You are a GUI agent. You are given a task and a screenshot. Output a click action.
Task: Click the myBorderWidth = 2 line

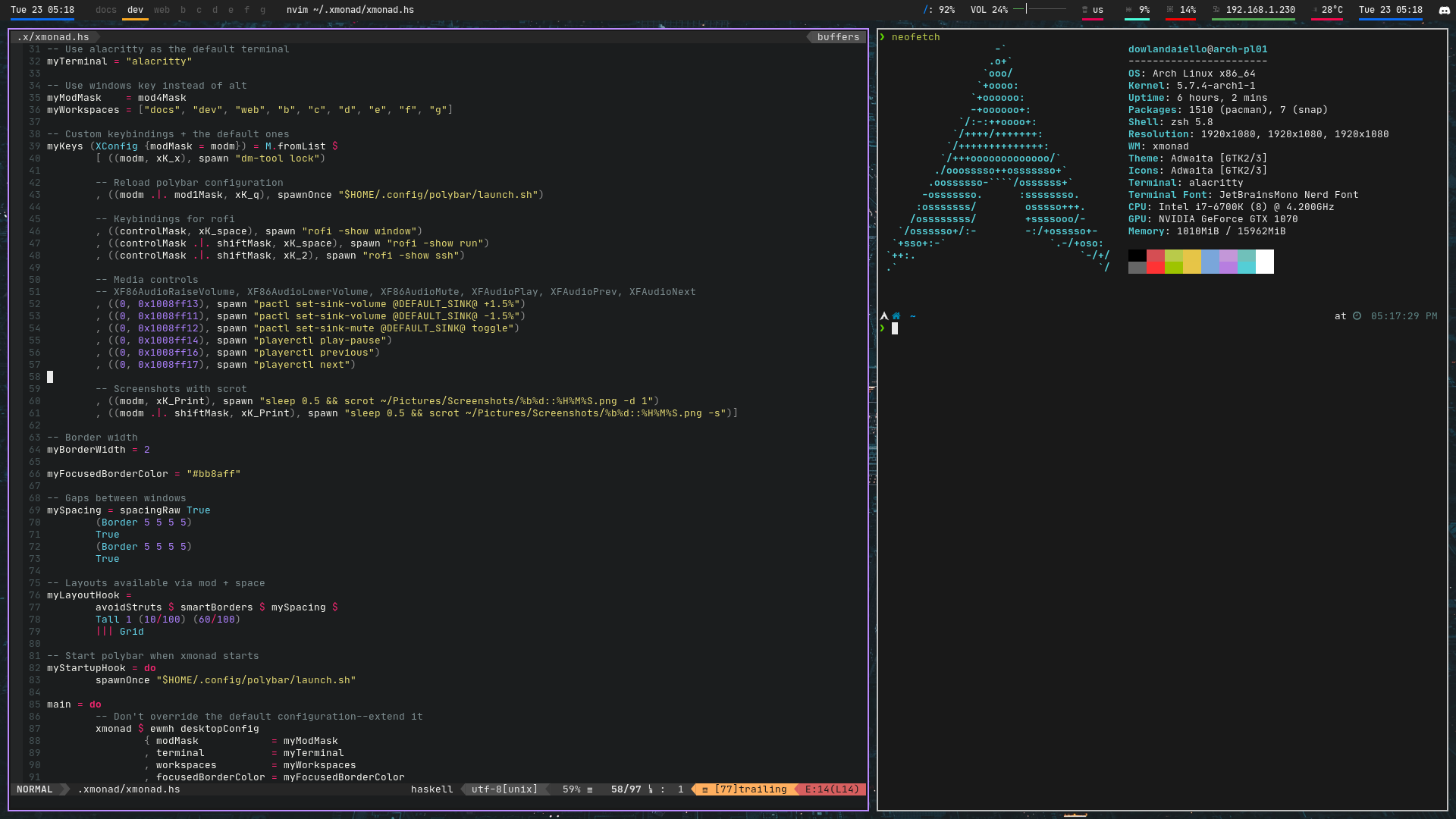pyautogui.click(x=99, y=450)
